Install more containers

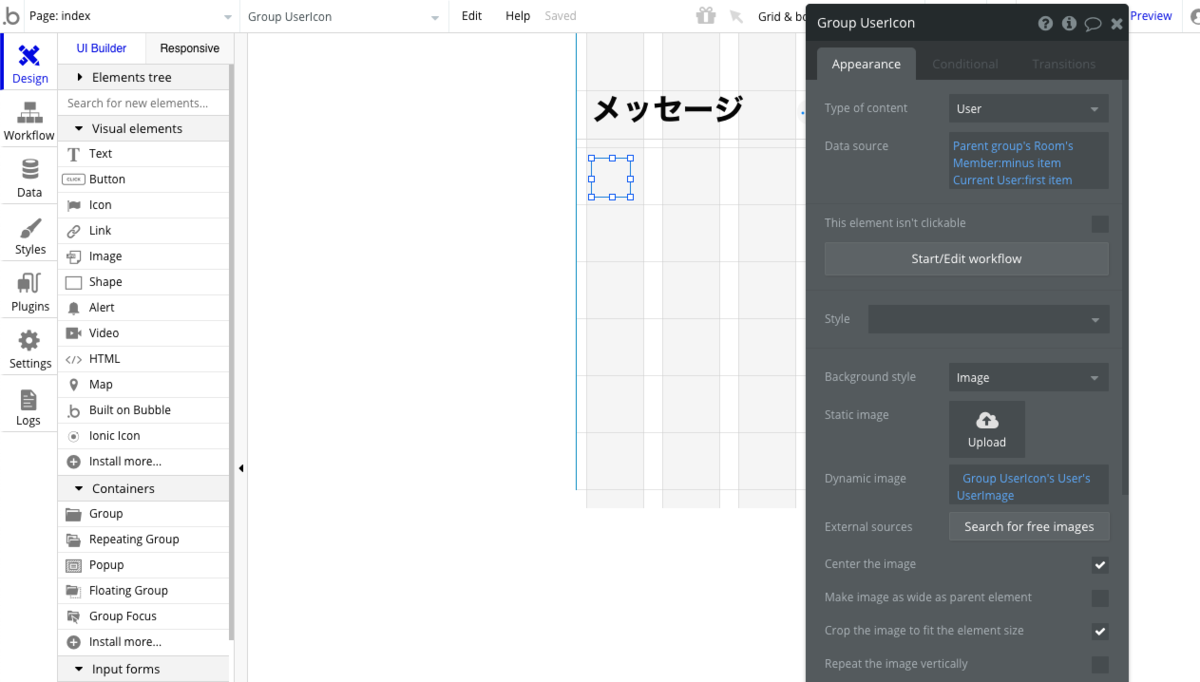[x=144, y=642]
